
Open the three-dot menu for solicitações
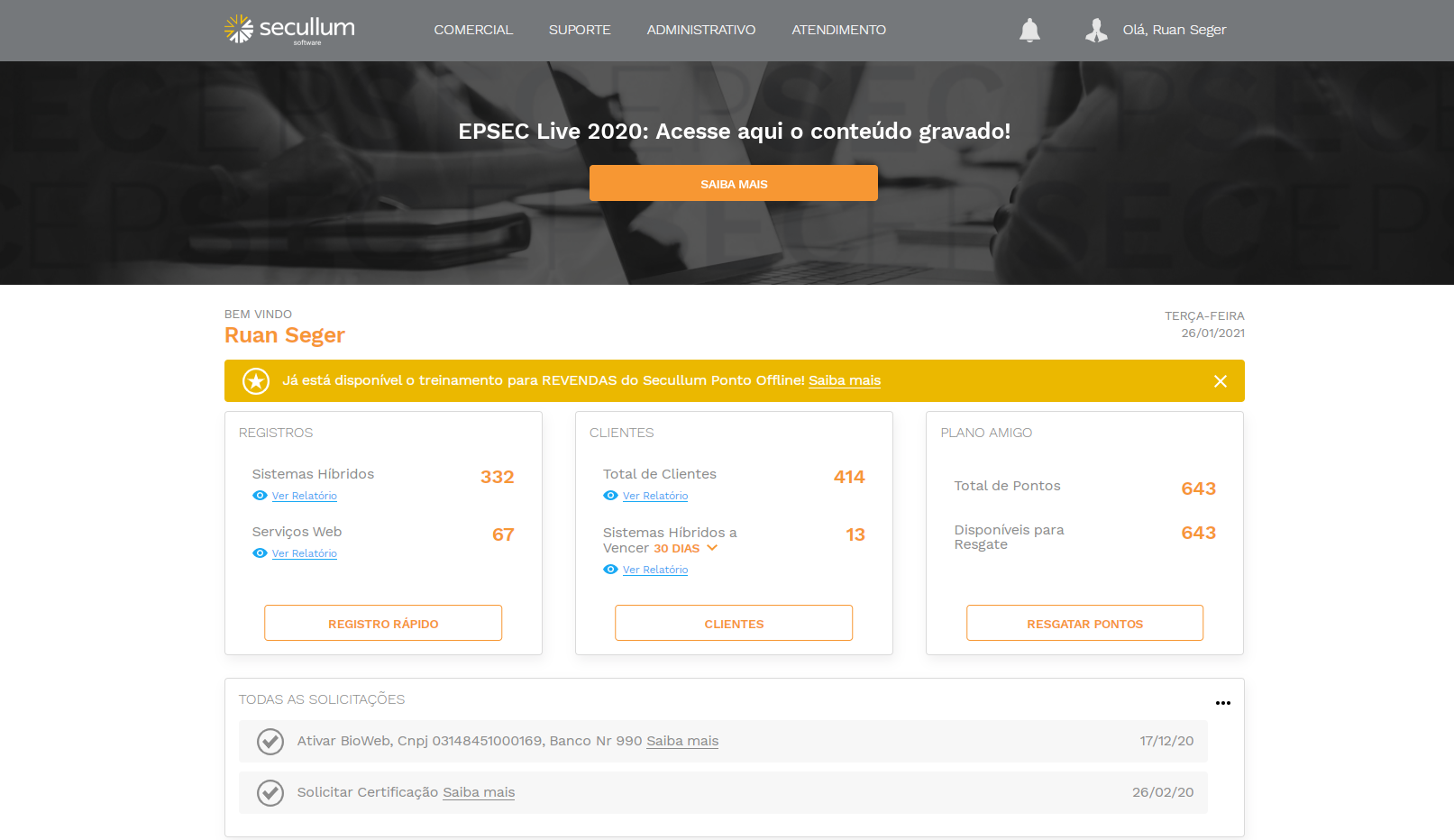pos(1222,703)
